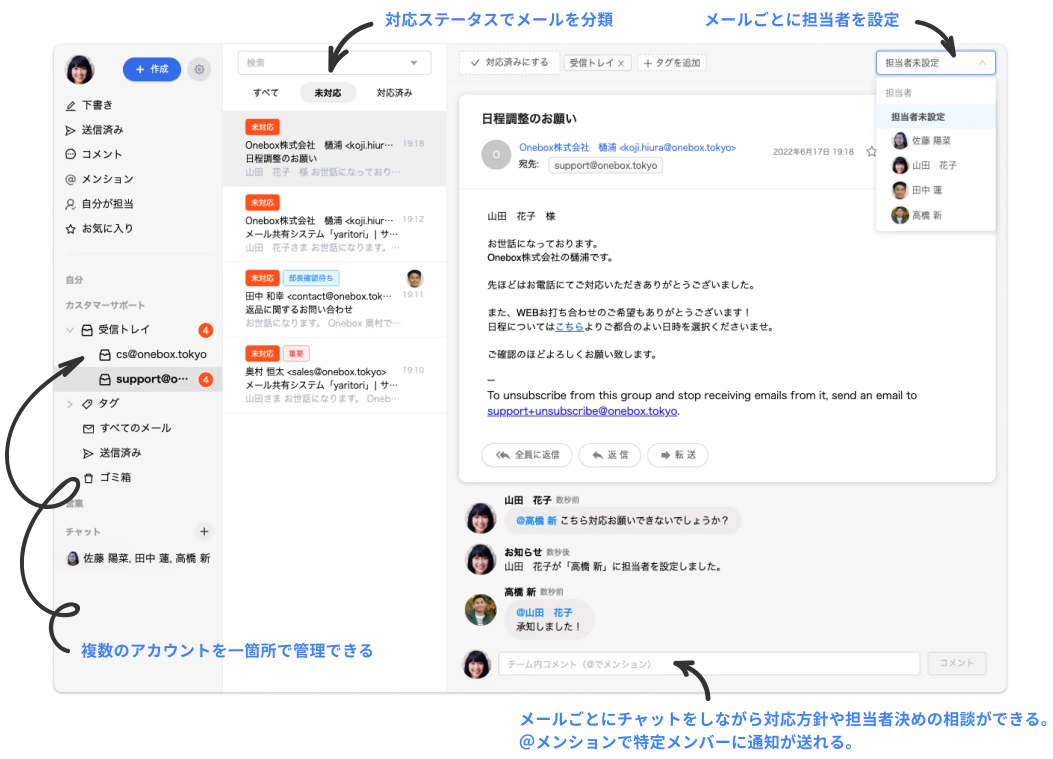Add a new chat with plus icon
Viewport: 1053px width, 759px height.
coord(204,531)
